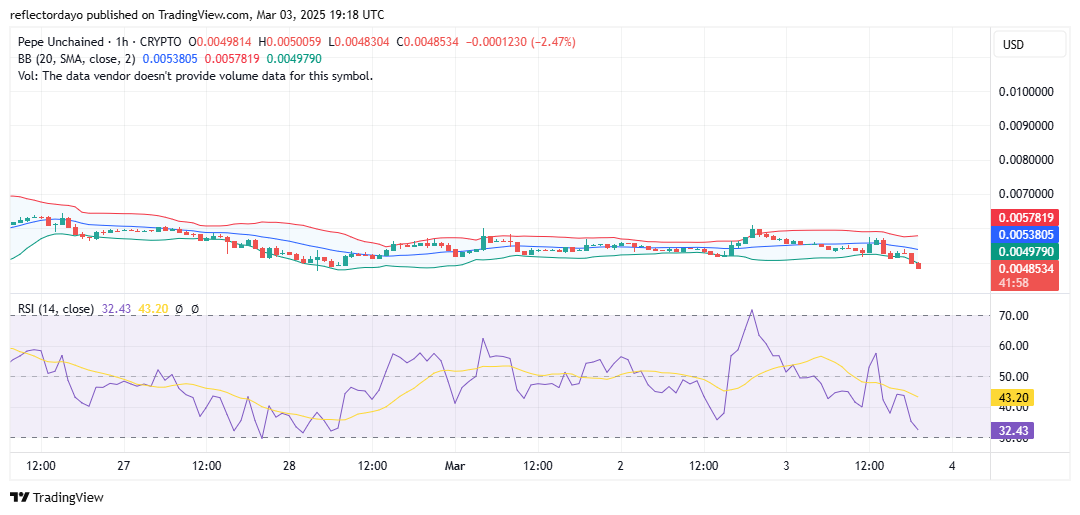Click the RSI 70.00 axis label
The height and width of the screenshot is (515, 1080).
1013,315
